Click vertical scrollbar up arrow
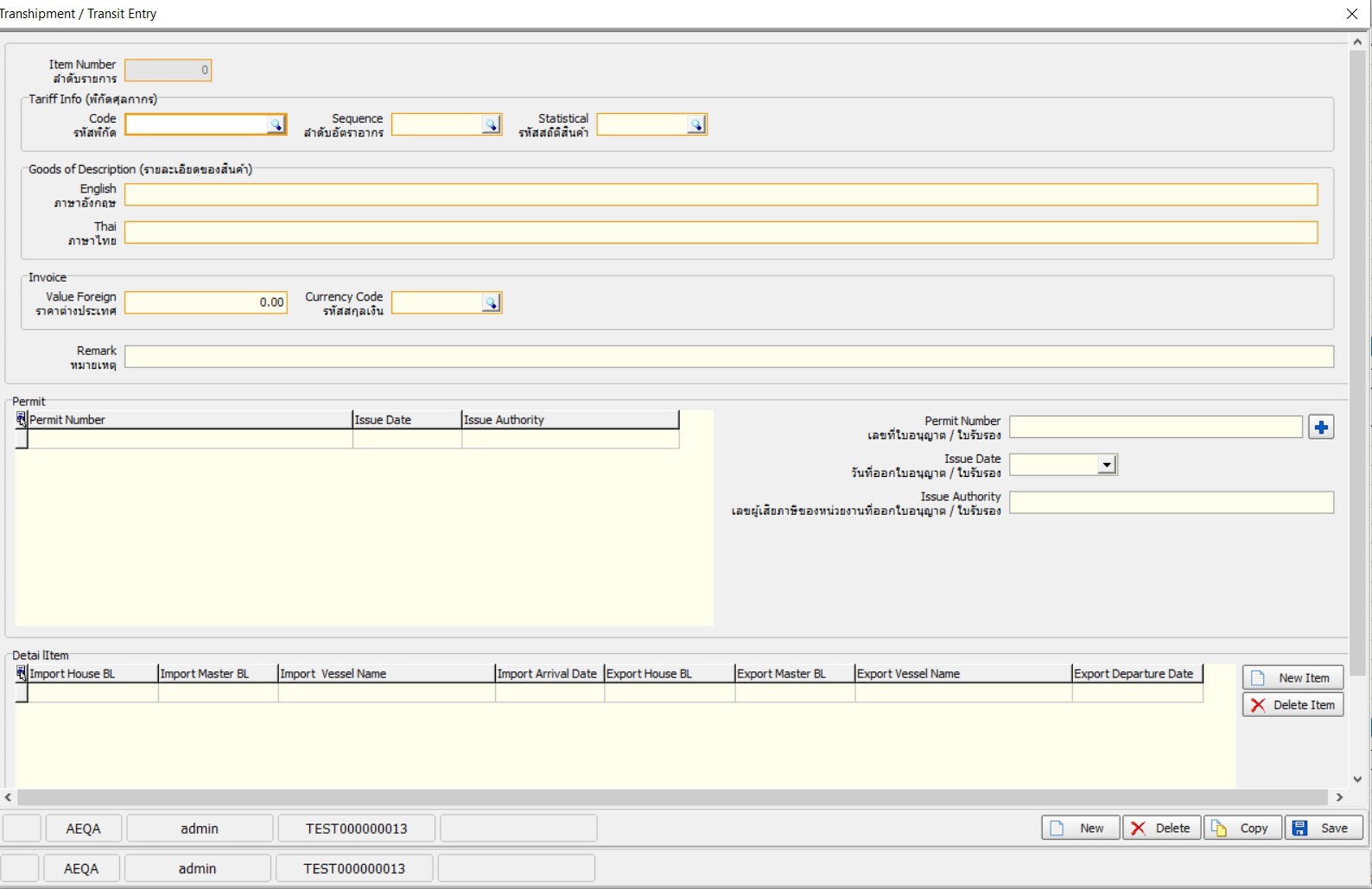Viewport: 1372px width, 889px height. point(1357,41)
